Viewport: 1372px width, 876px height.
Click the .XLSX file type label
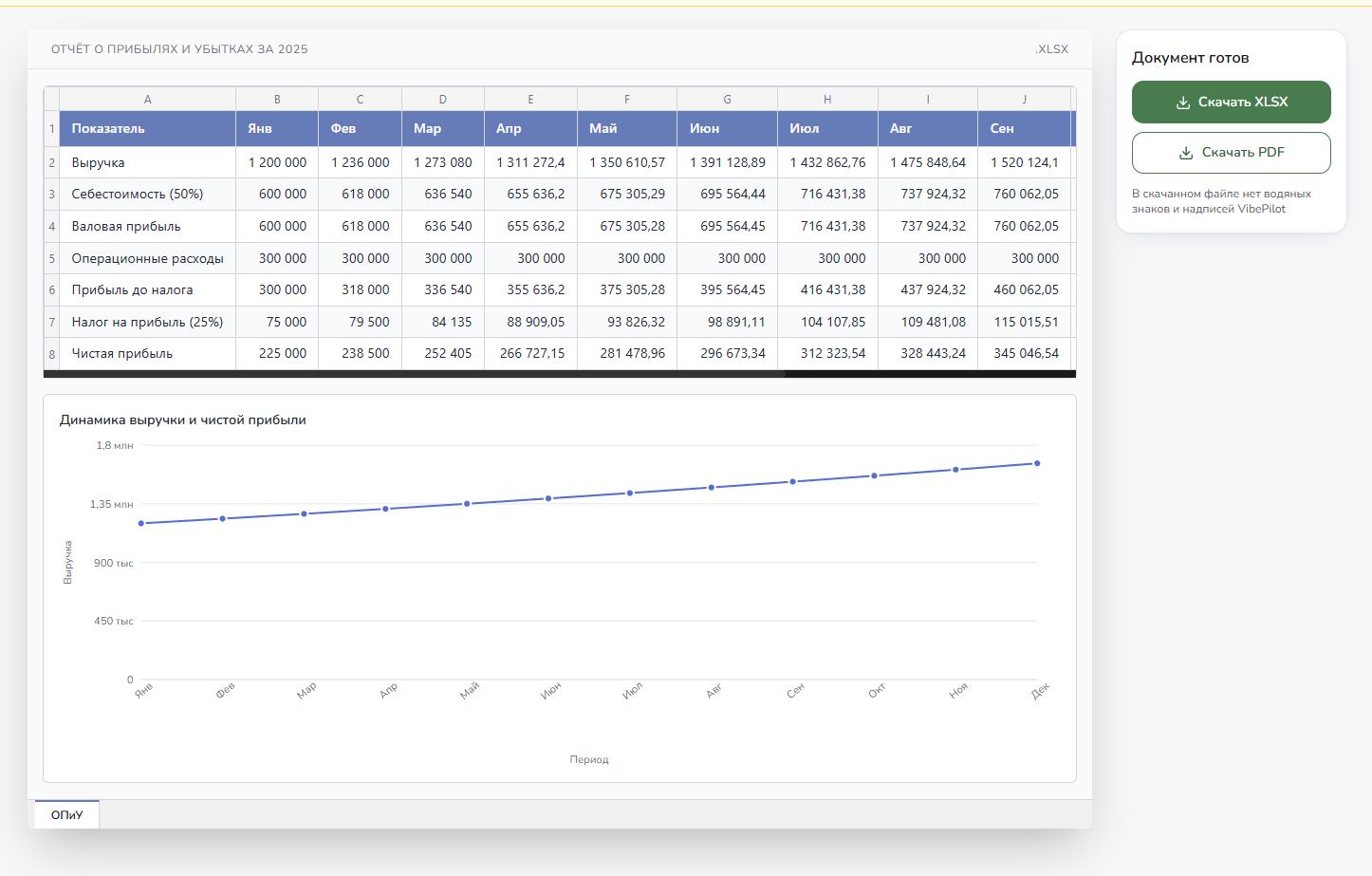click(1052, 49)
